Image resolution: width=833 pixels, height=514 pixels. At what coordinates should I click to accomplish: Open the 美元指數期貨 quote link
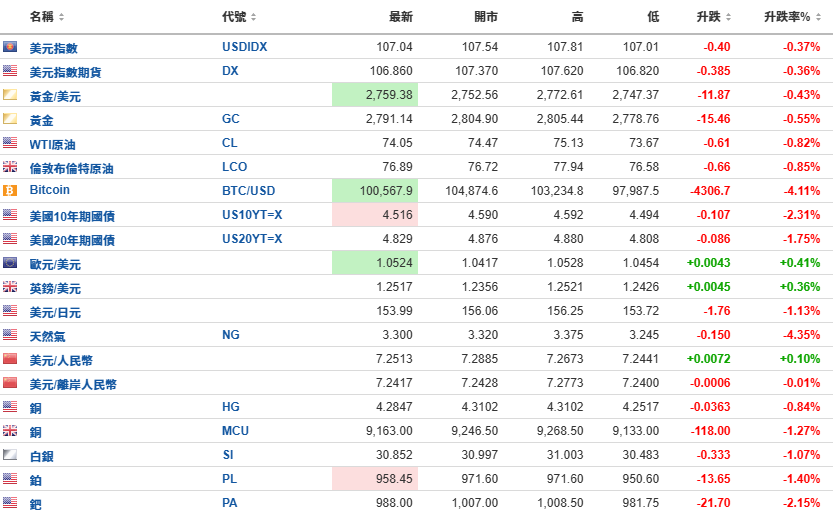65,72
